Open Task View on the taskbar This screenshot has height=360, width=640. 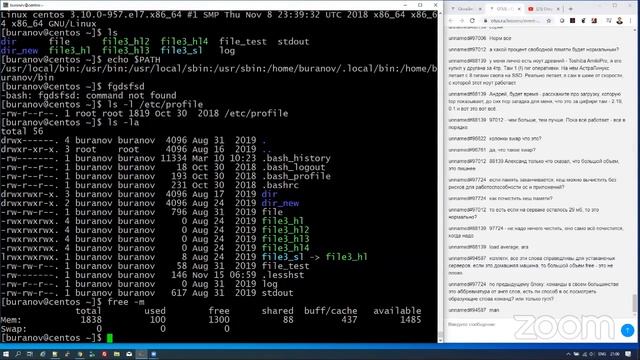(29, 354)
